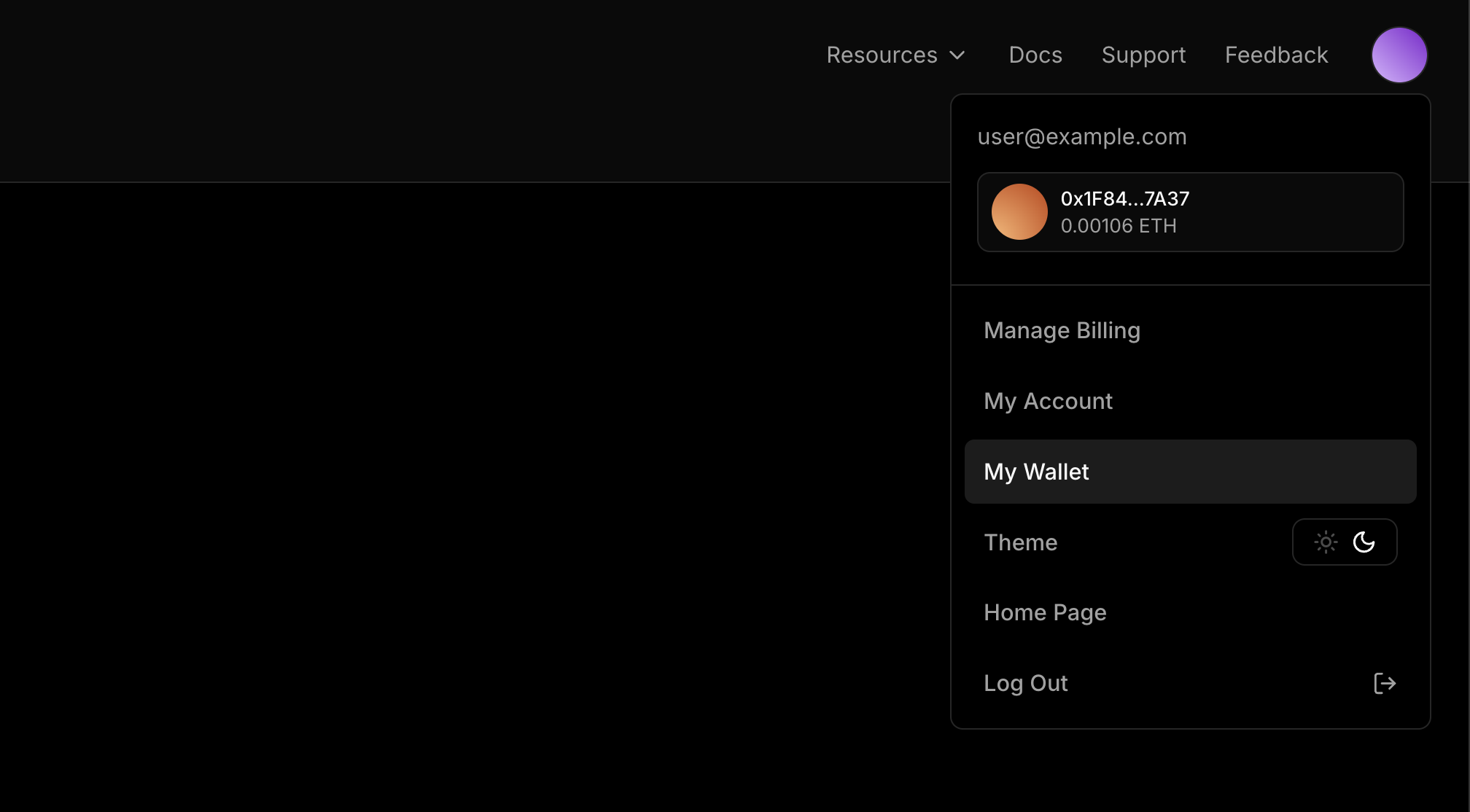Go to Home Page menu item

pyautogui.click(x=1045, y=612)
